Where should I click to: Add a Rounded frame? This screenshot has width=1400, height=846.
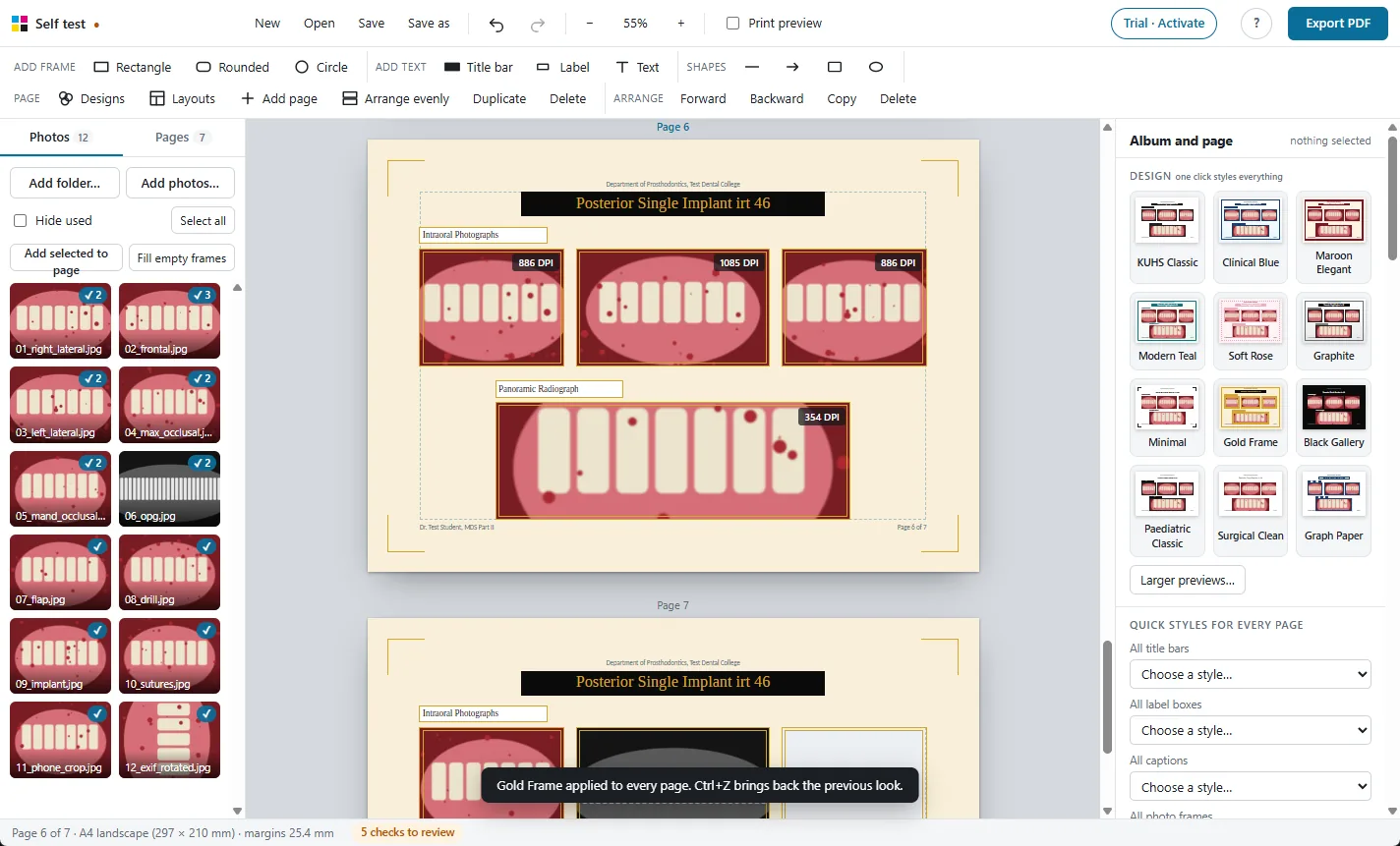[233, 67]
